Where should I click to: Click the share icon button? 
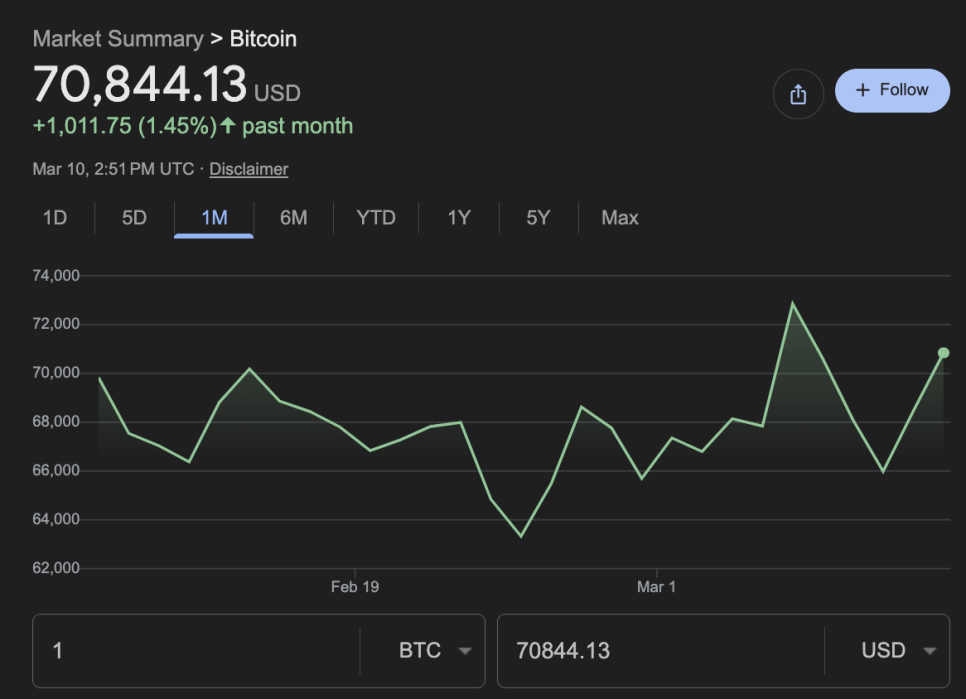[797, 94]
